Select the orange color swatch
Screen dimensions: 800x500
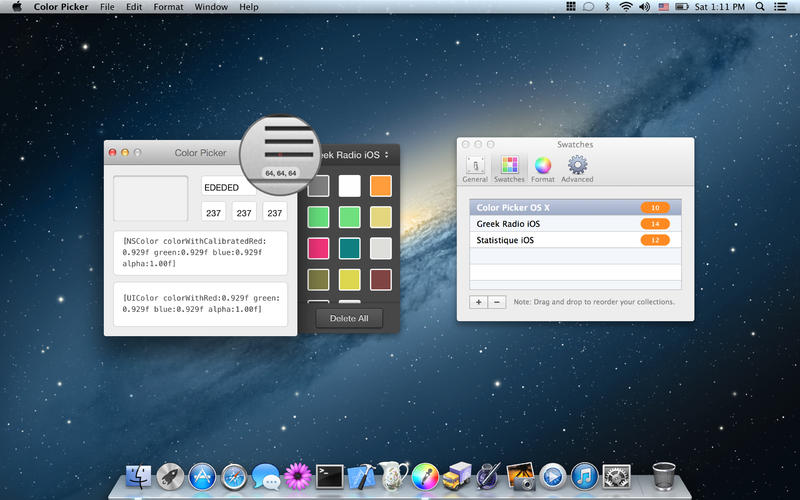(x=381, y=186)
